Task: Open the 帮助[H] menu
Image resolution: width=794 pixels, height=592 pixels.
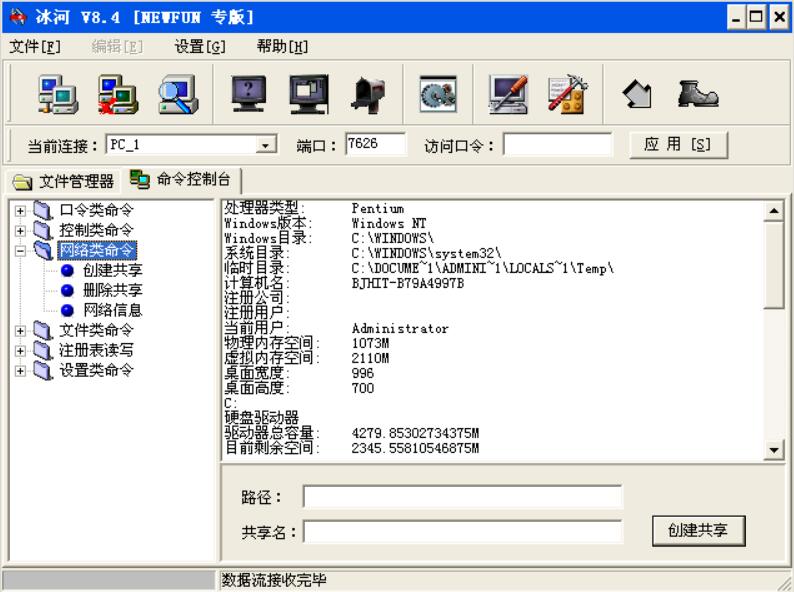Action: click(282, 47)
